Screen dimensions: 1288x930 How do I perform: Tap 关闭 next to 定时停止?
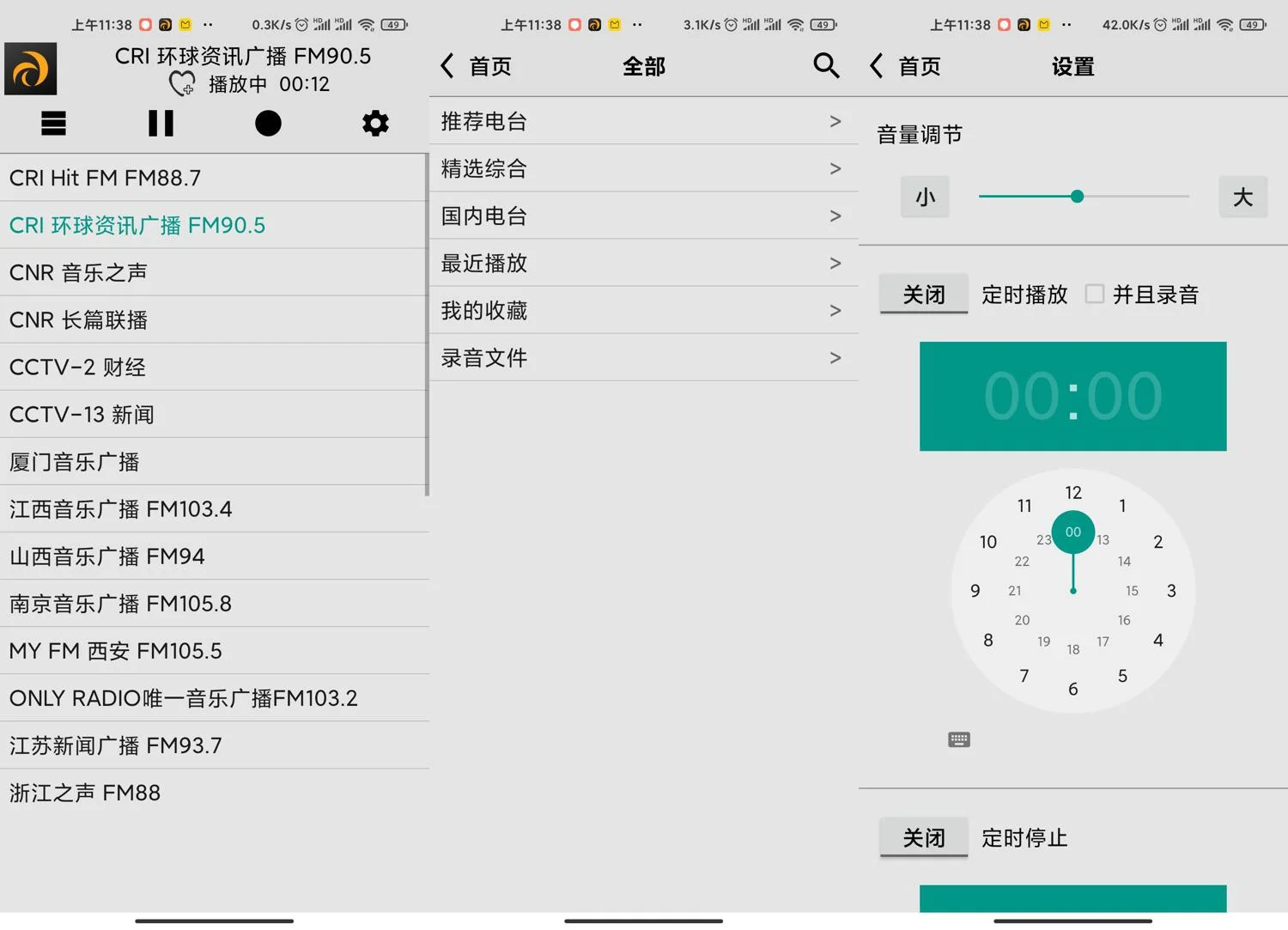923,837
